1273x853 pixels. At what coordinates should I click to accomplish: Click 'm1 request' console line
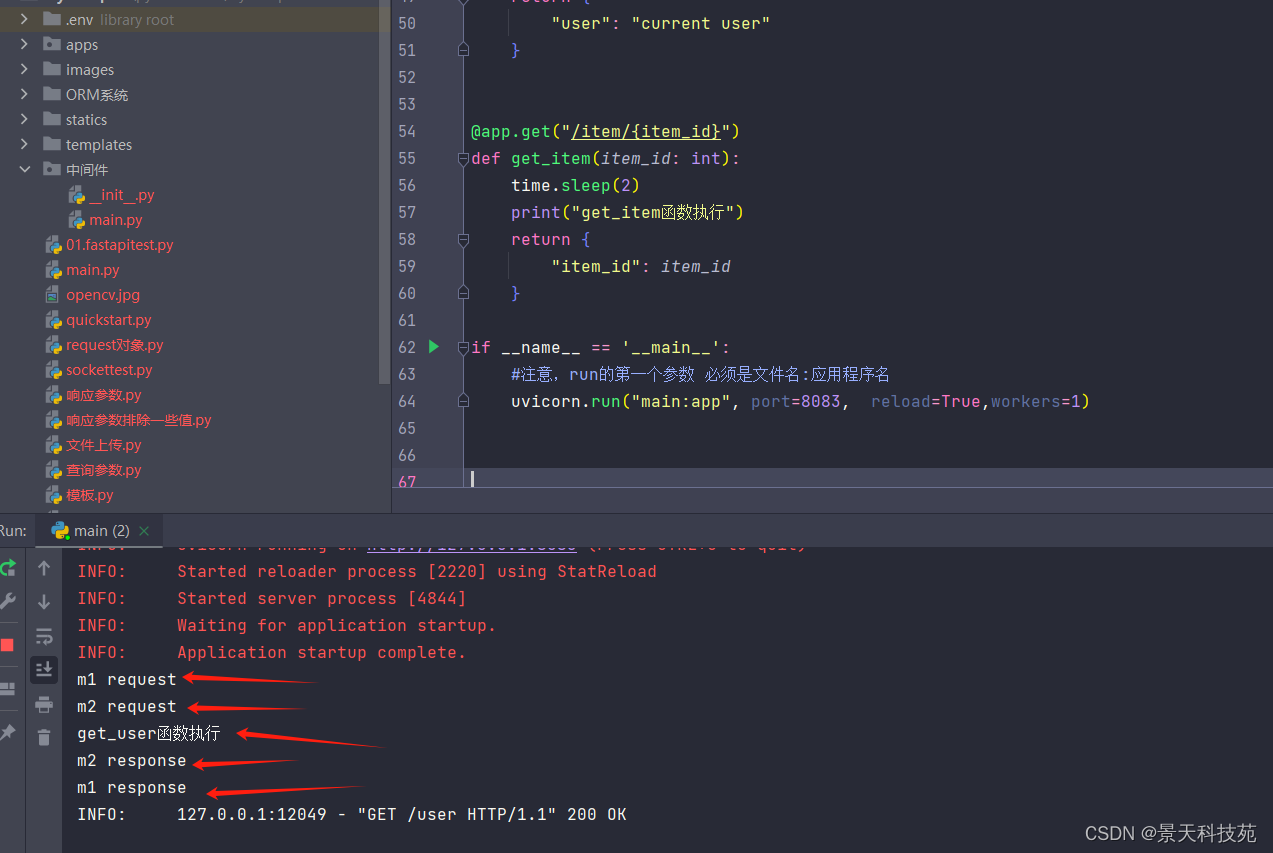click(x=127, y=679)
